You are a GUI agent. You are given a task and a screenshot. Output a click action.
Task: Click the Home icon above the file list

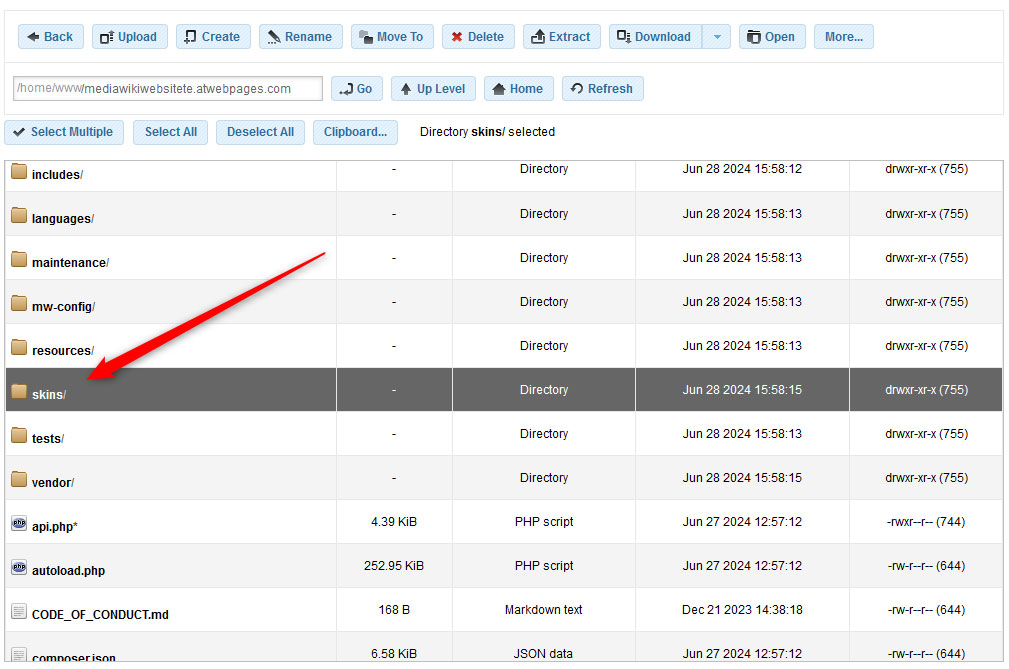point(498,88)
